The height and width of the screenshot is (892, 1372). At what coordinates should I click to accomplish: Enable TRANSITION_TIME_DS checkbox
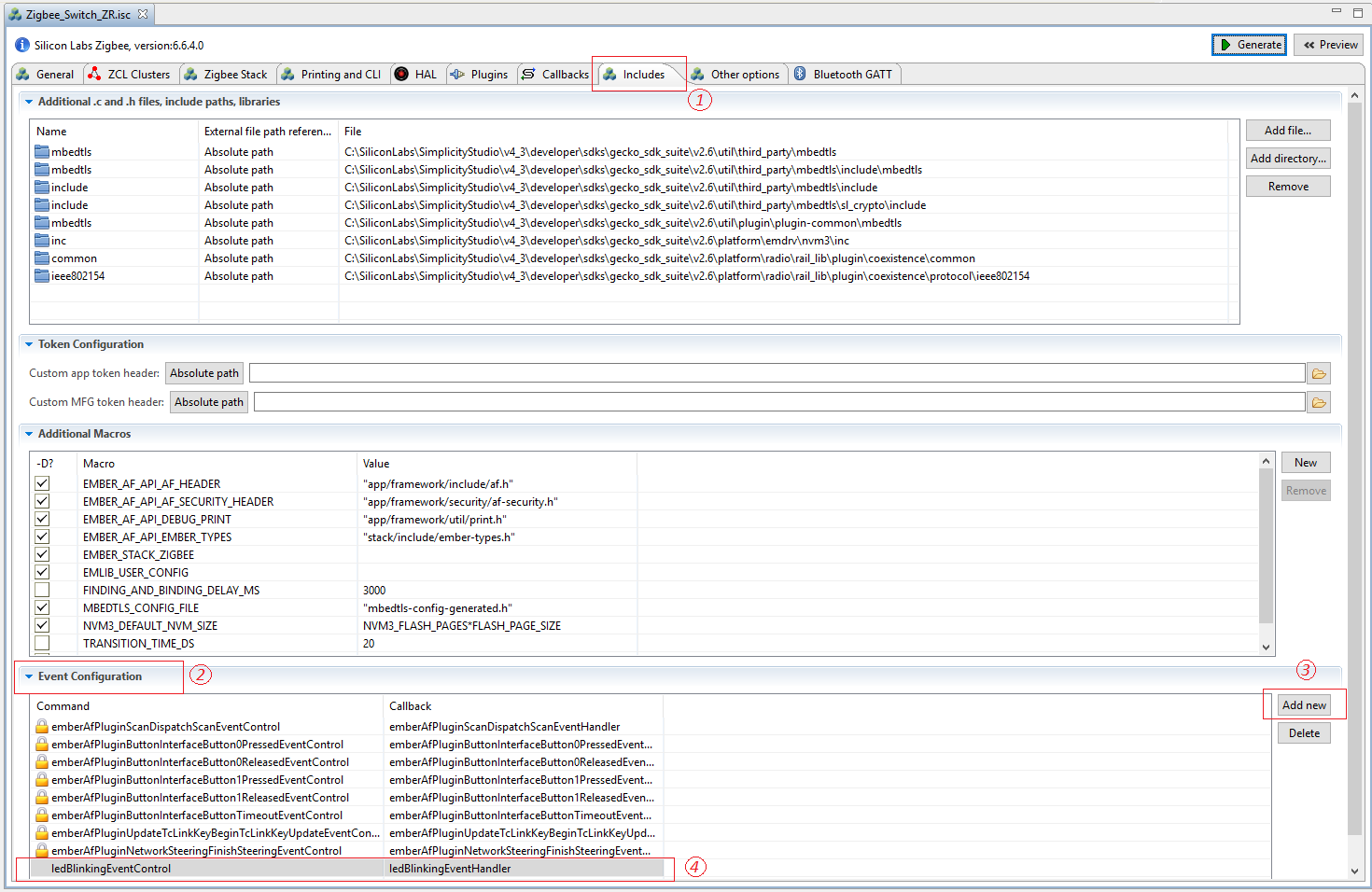[42, 643]
